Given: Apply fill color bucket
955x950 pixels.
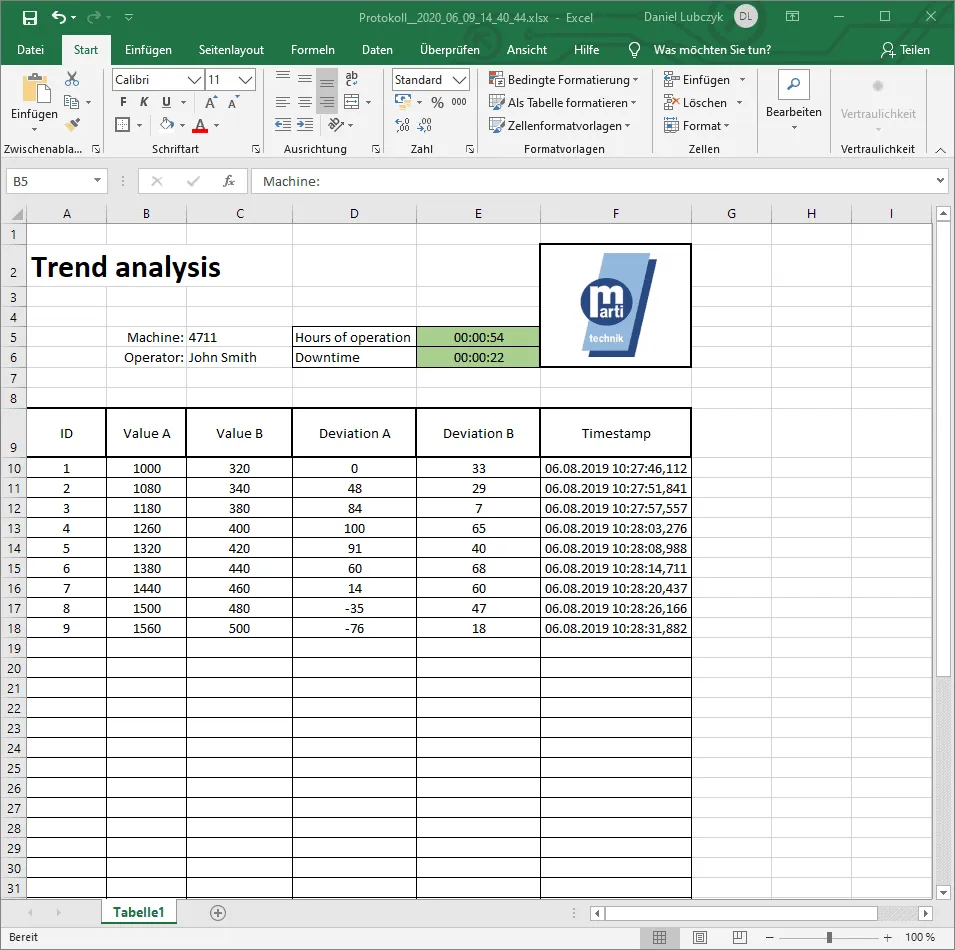Looking at the screenshot, I should point(166,125).
